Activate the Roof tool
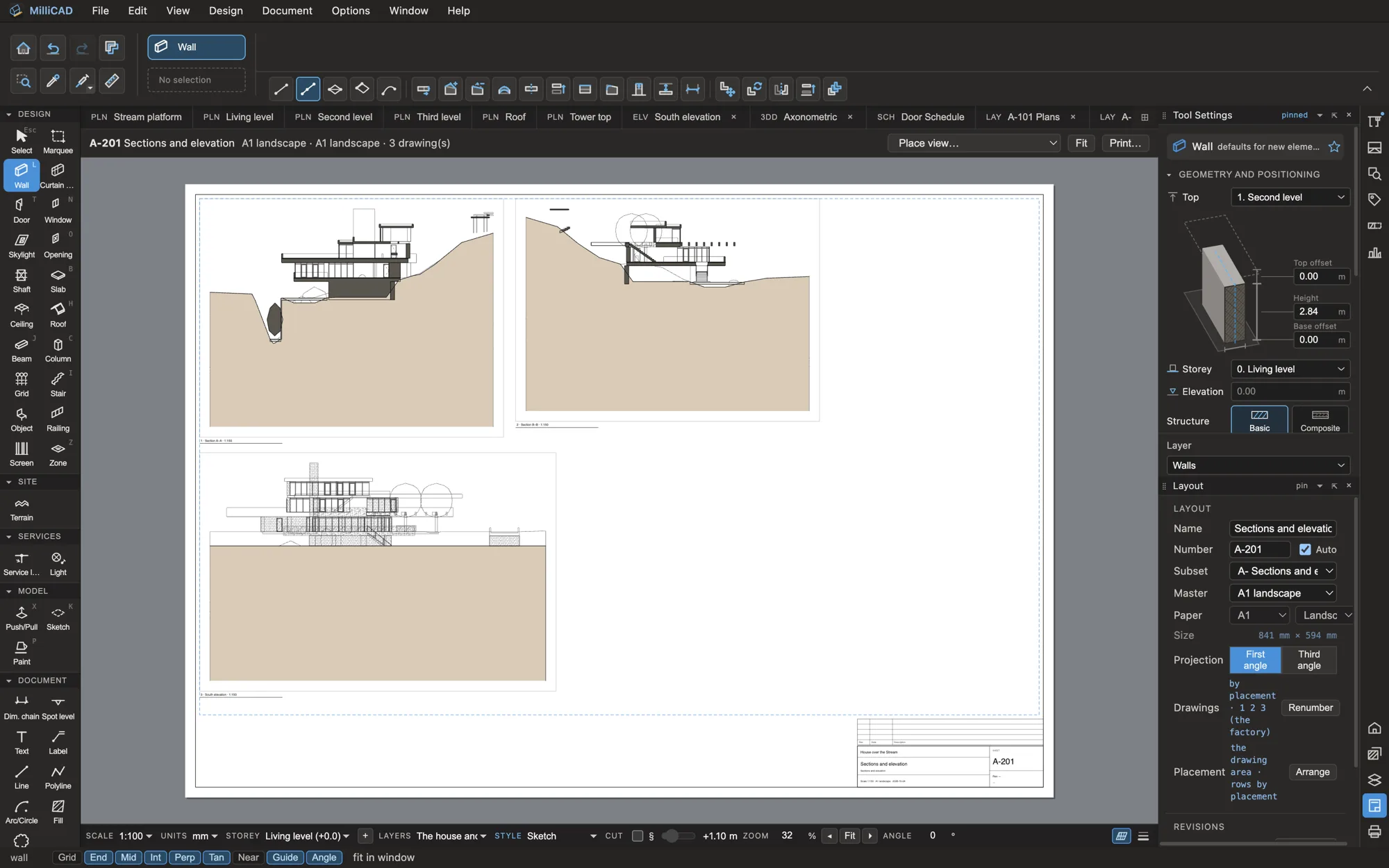The height and width of the screenshot is (868, 1389). [58, 315]
